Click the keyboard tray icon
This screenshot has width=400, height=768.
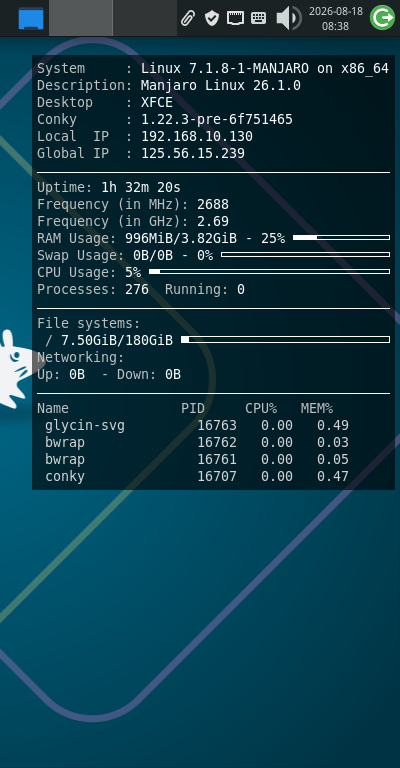pyautogui.click(x=259, y=18)
